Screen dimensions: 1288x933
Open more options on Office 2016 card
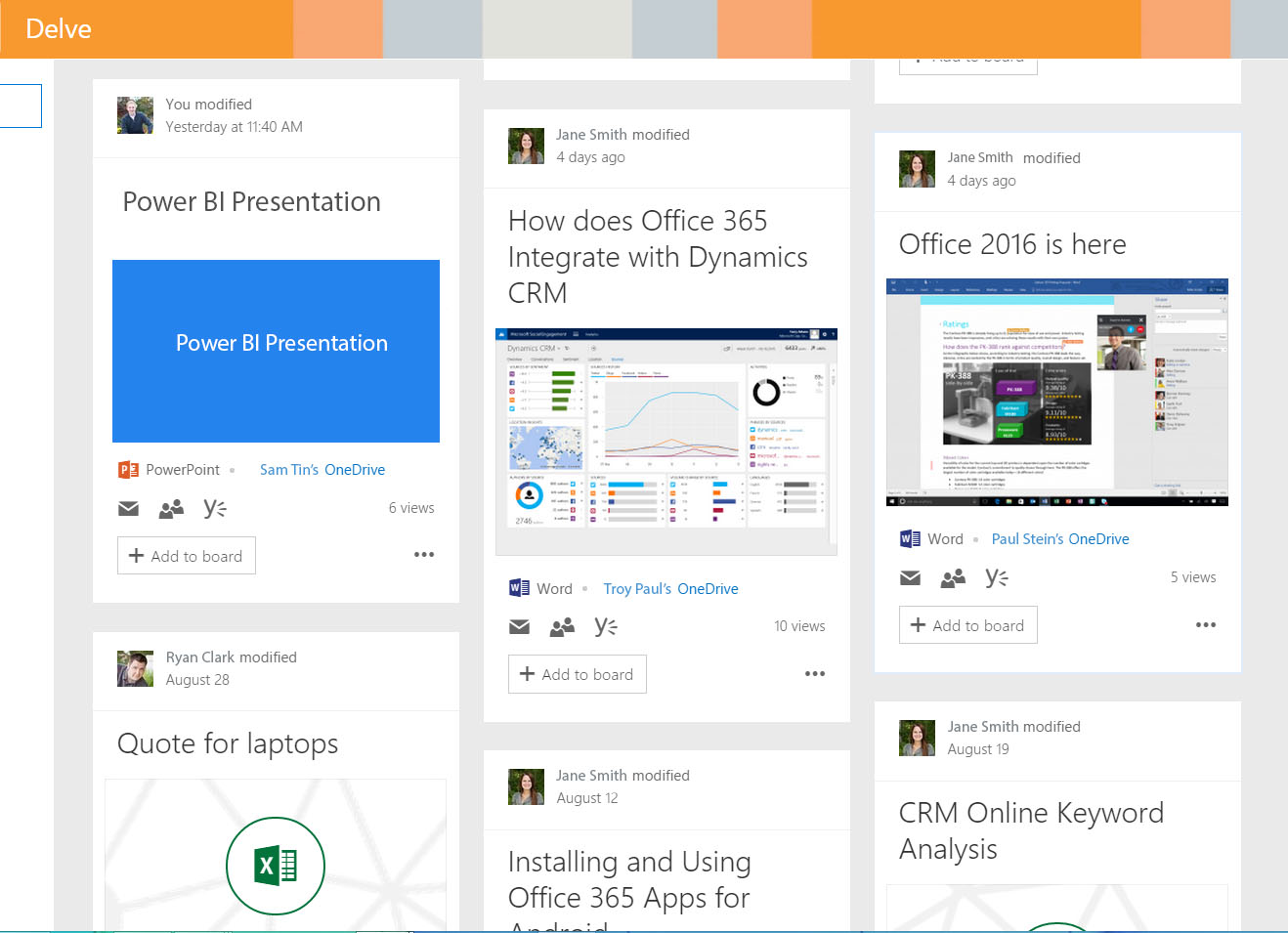pyautogui.click(x=1206, y=624)
